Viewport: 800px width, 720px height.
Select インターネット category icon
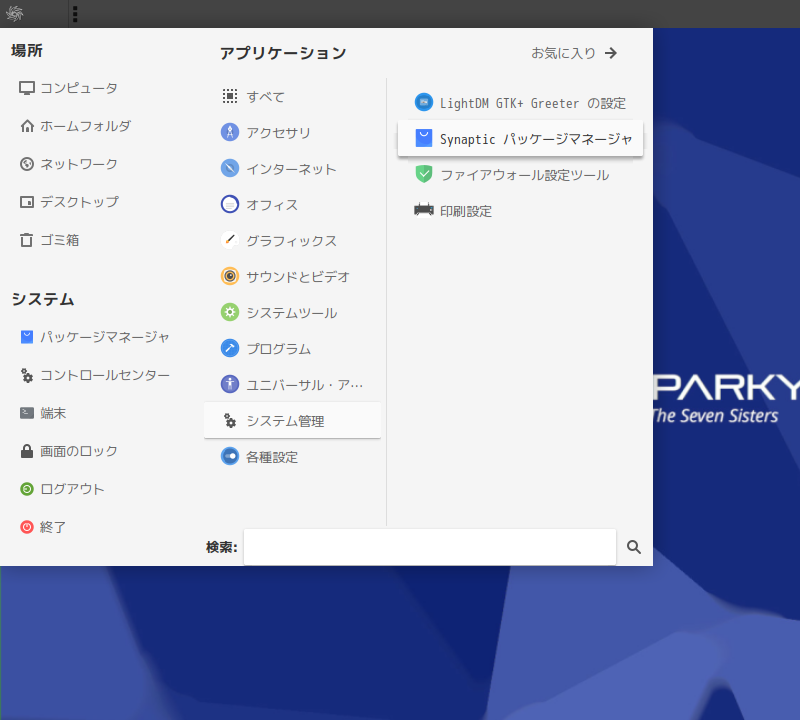click(230, 168)
